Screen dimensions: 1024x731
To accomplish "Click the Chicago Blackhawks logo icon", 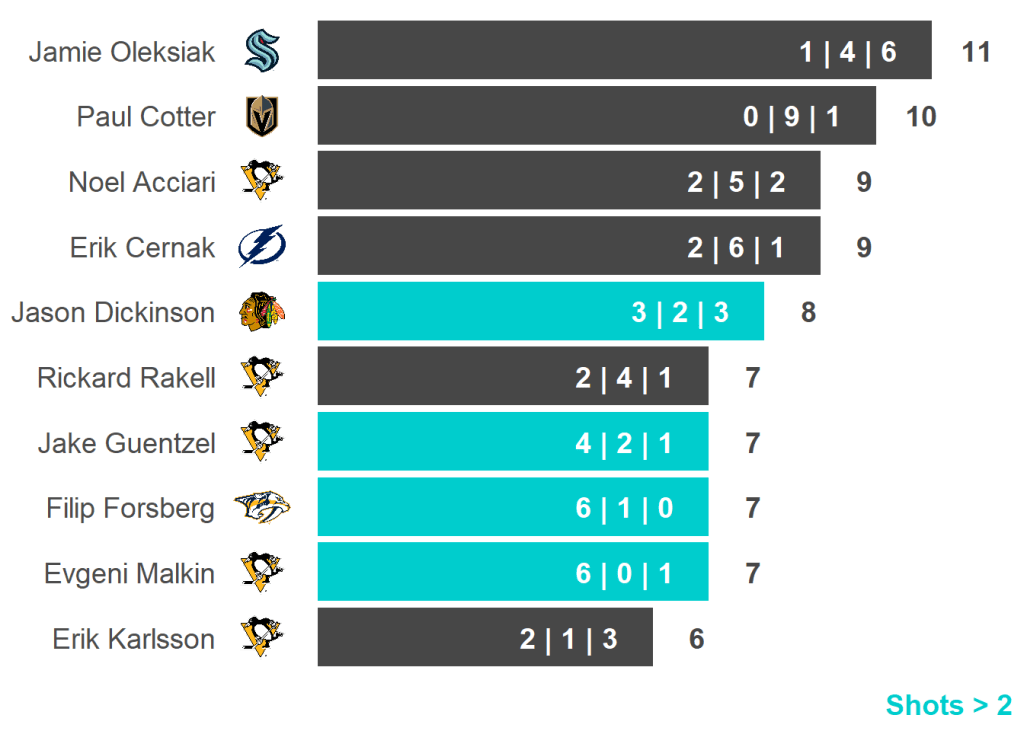I will pyautogui.click(x=262, y=312).
